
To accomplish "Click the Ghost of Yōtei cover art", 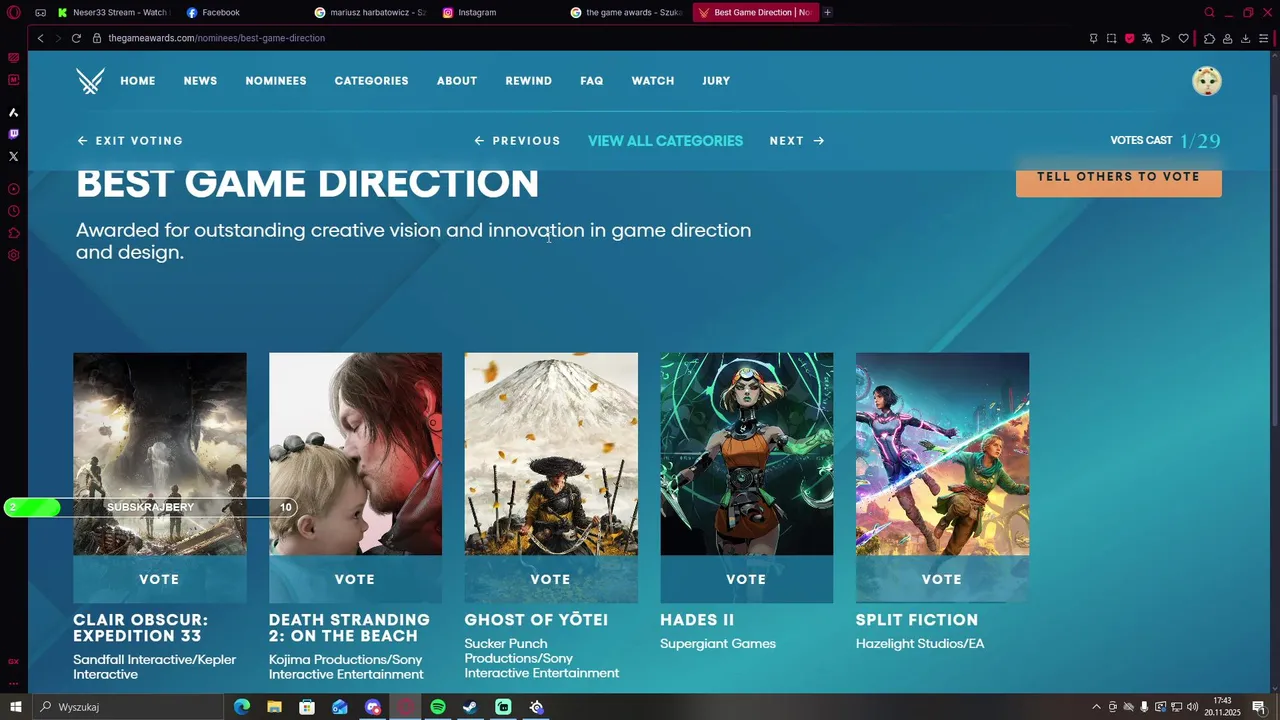I will (550, 454).
